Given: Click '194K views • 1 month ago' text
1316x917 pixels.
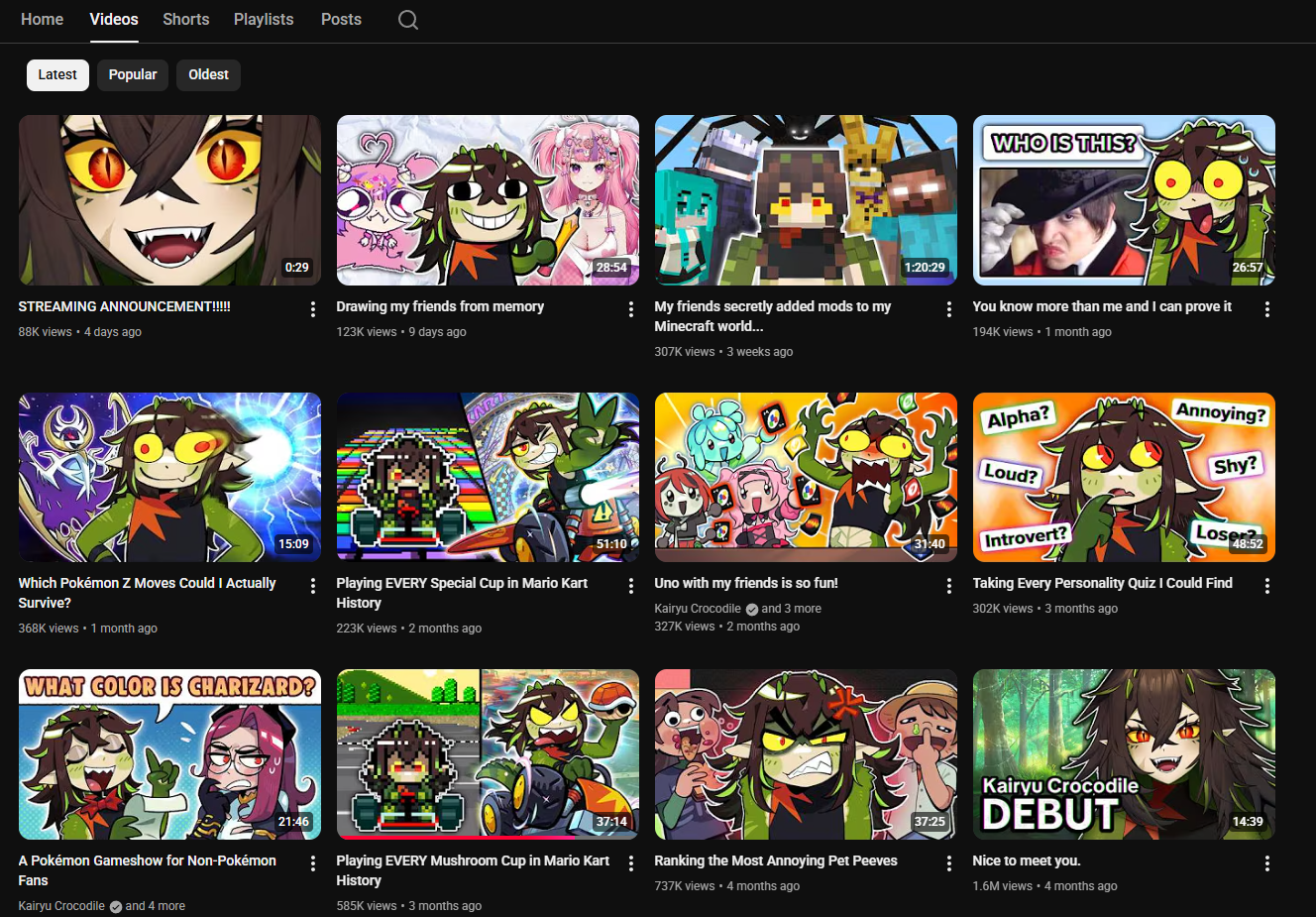Looking at the screenshot, I should click(1042, 332).
